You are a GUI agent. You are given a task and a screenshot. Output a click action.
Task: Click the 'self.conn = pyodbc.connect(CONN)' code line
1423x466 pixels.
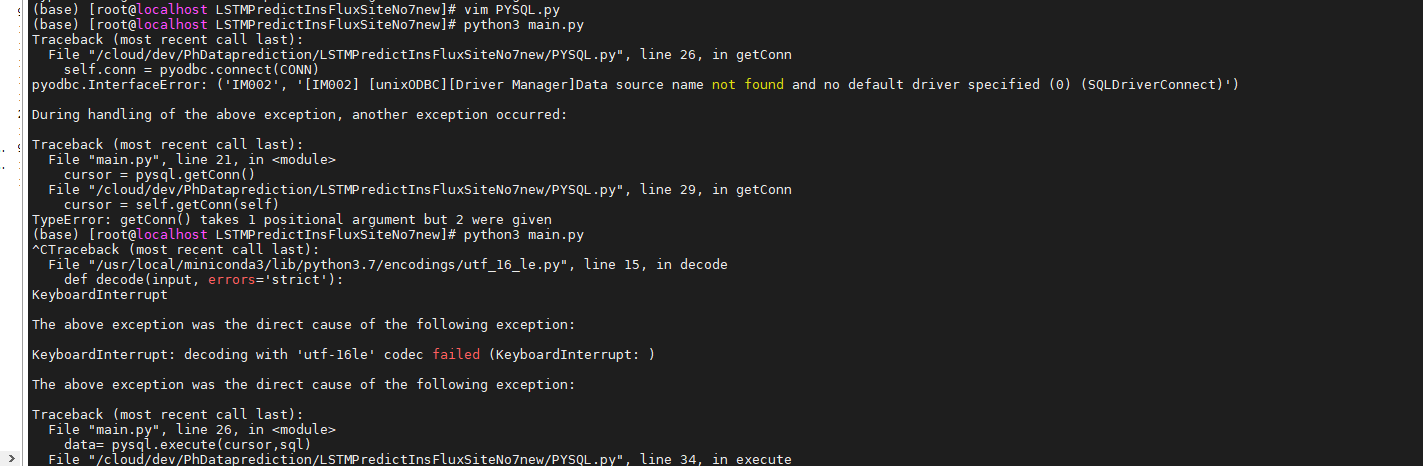pos(190,69)
